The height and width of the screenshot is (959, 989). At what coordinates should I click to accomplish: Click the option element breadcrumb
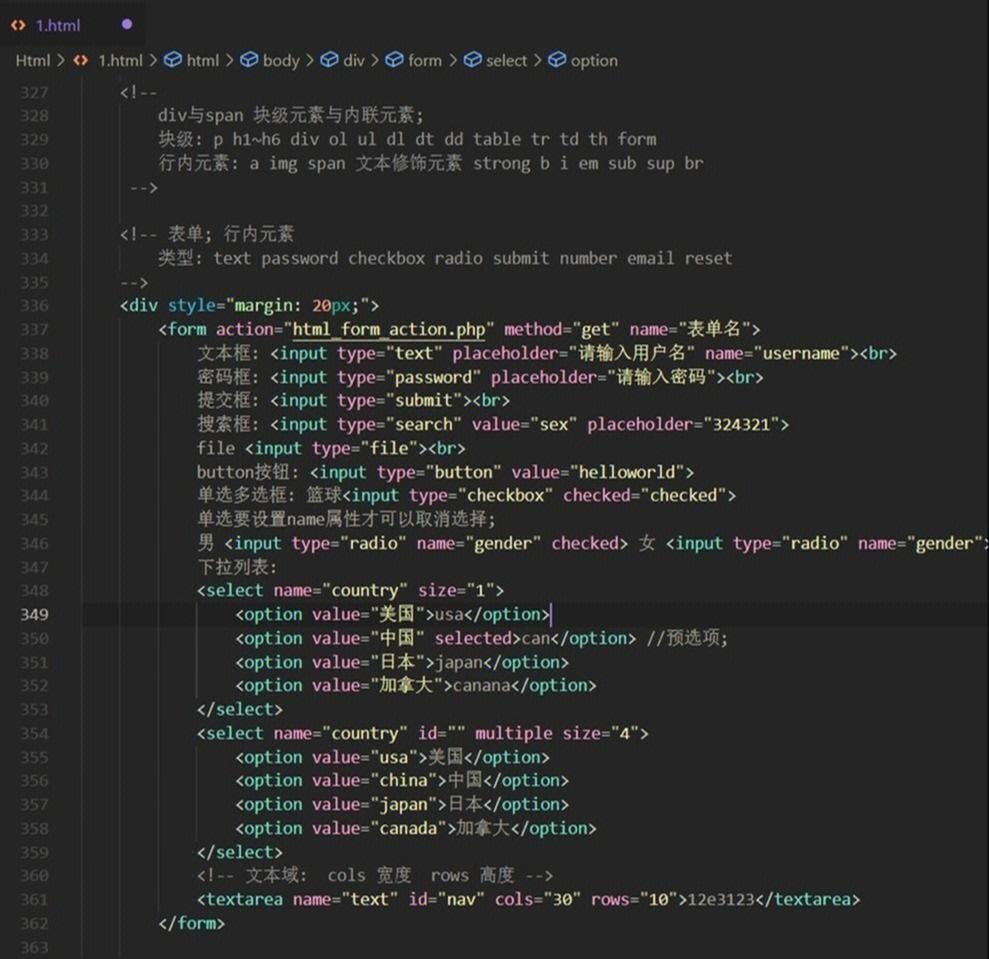(594, 61)
